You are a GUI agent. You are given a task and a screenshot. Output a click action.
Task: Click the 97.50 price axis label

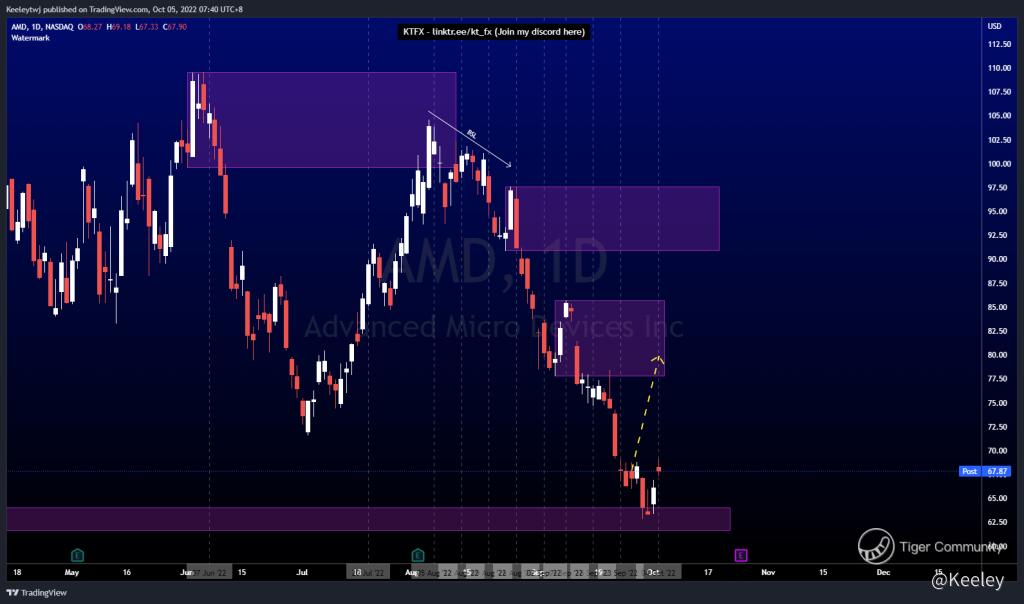[x=997, y=187]
